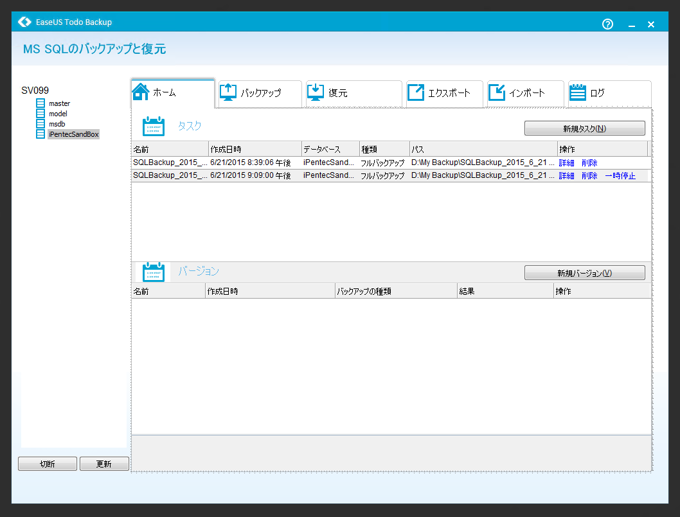Click the upload monitor icon on バックアップ tab
The width and height of the screenshot is (680, 517).
(x=228, y=92)
